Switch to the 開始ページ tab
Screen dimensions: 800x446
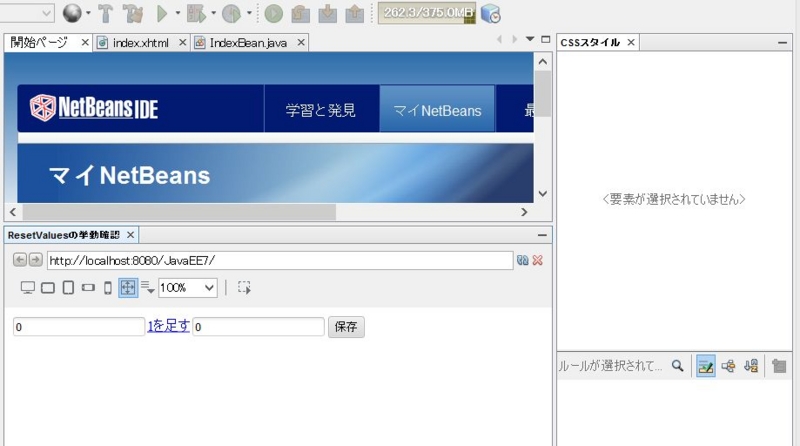(39, 42)
